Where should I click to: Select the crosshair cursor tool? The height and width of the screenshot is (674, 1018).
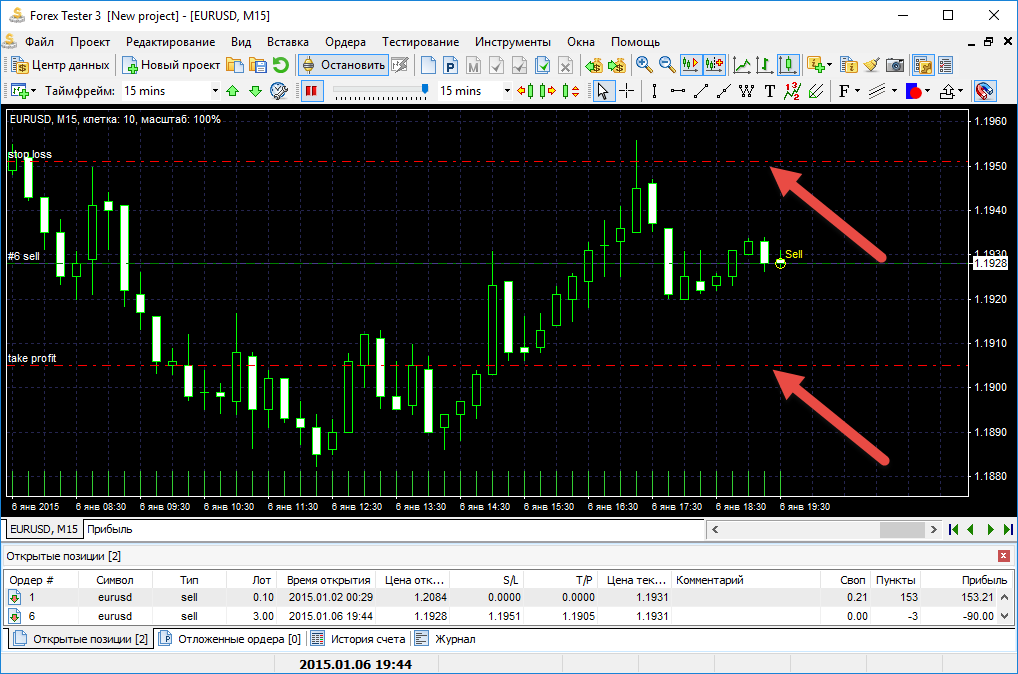pos(627,91)
